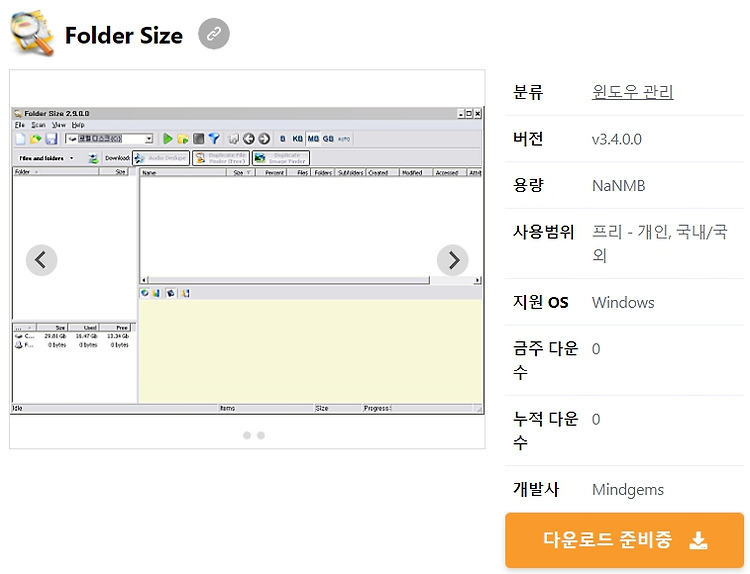Click the Save floppy disk icon
The image size is (750, 574).
(x=51, y=139)
